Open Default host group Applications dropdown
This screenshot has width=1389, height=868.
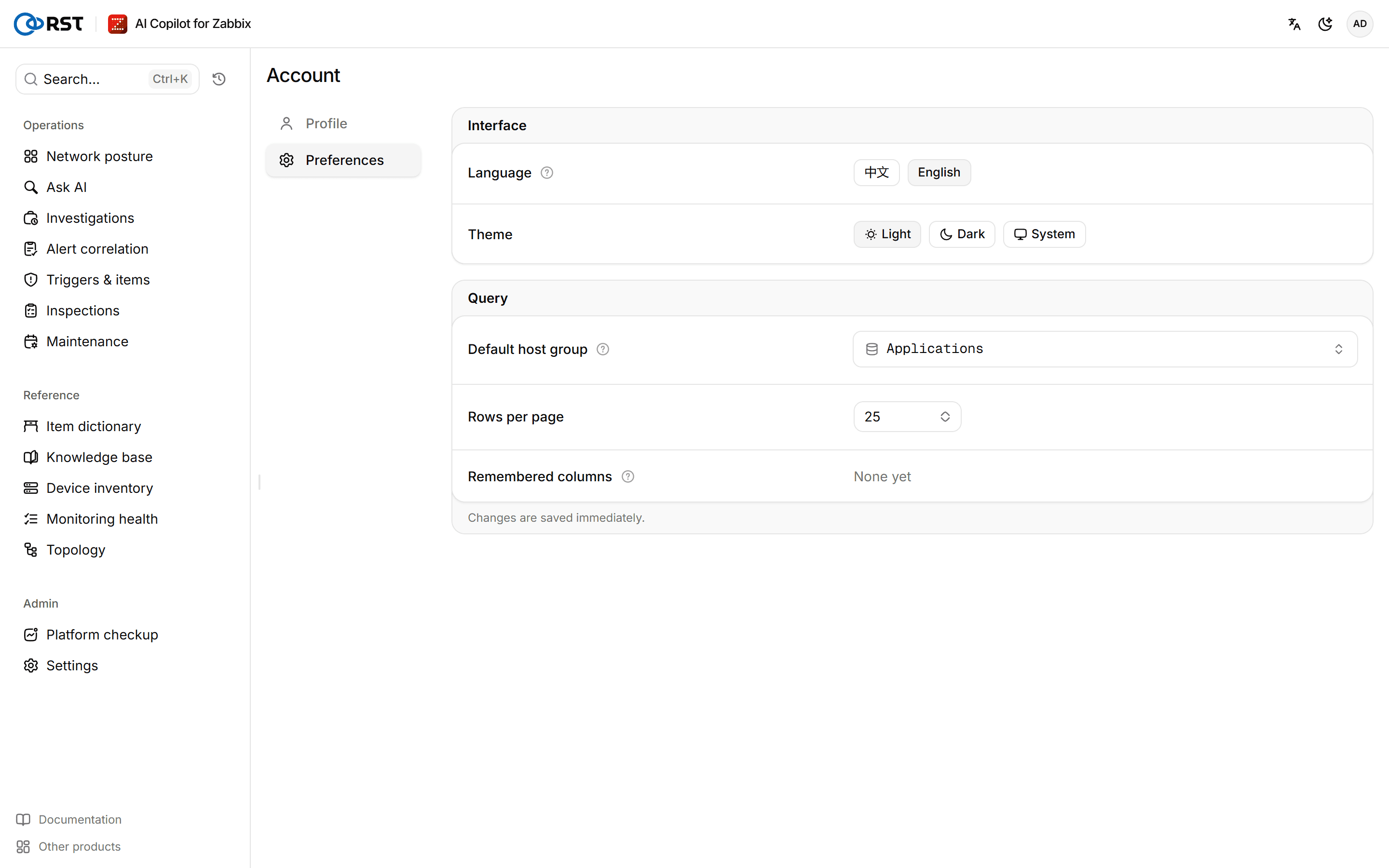point(1105,349)
